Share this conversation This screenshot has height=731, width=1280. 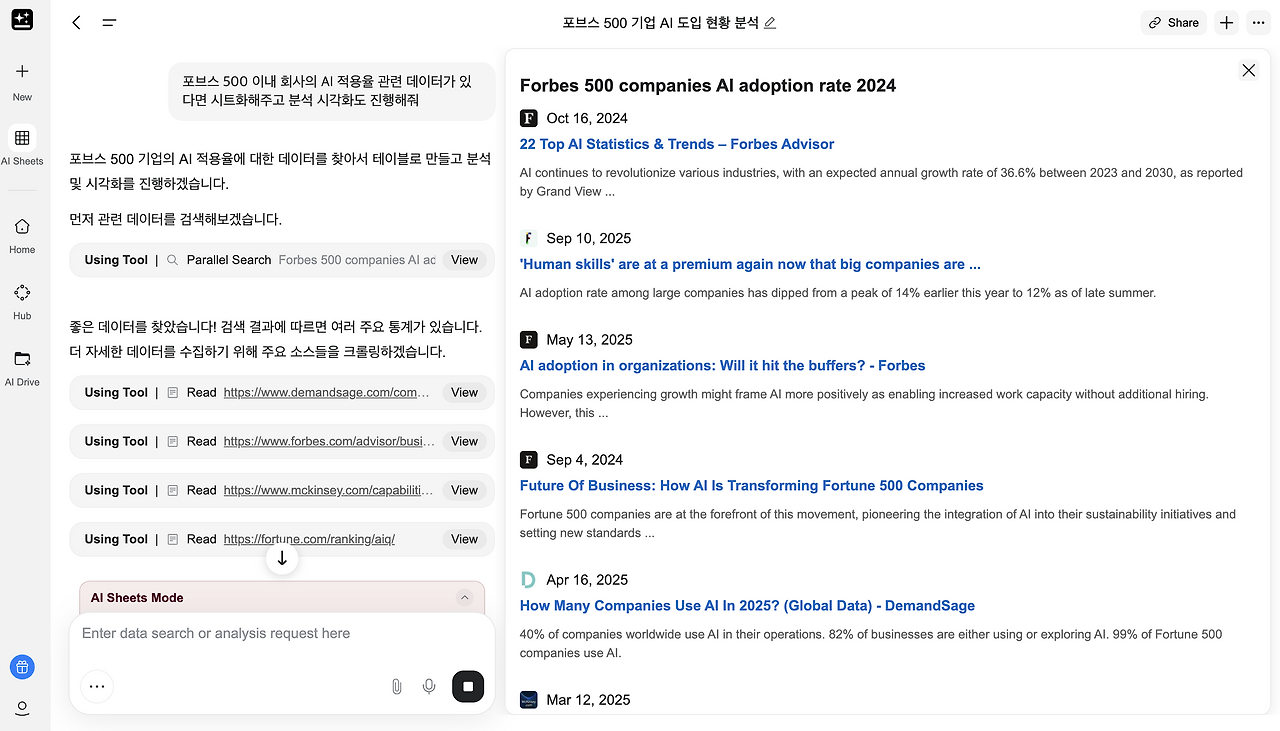(x=1174, y=22)
